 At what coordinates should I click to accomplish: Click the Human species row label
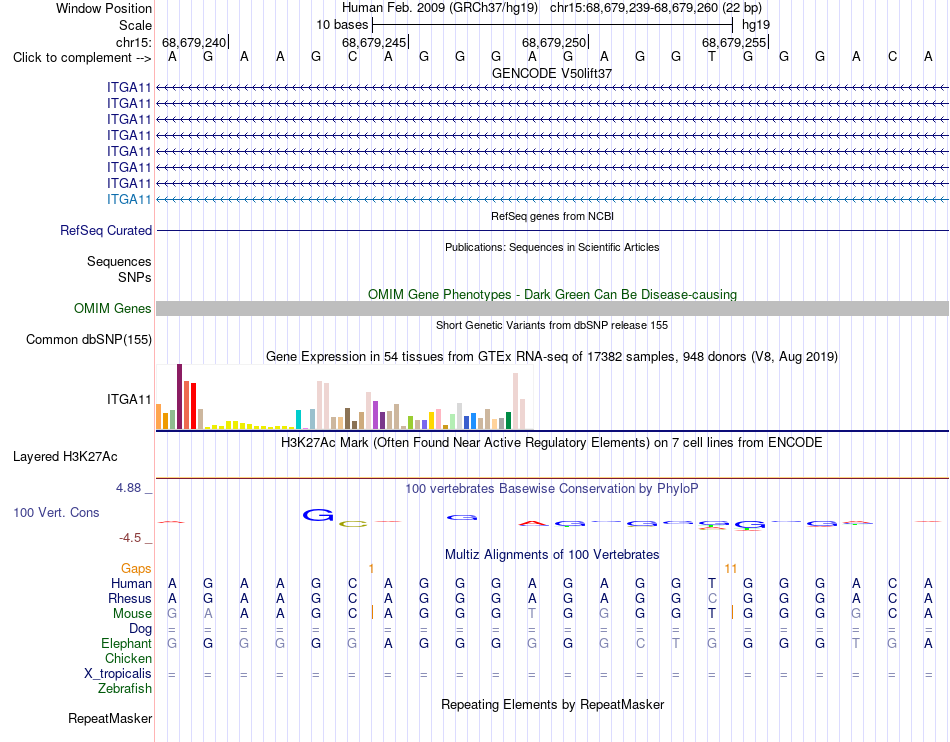tap(131, 583)
